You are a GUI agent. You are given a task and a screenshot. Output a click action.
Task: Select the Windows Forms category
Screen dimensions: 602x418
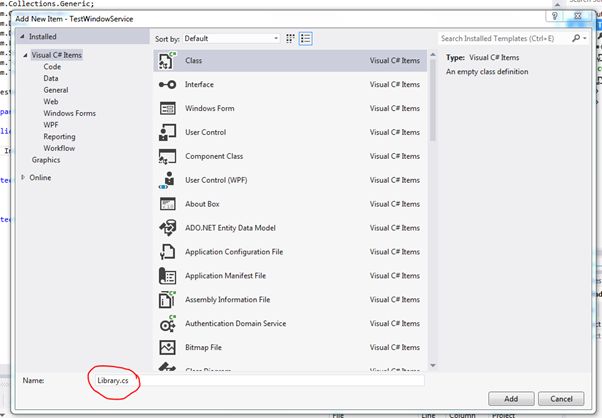(69, 113)
